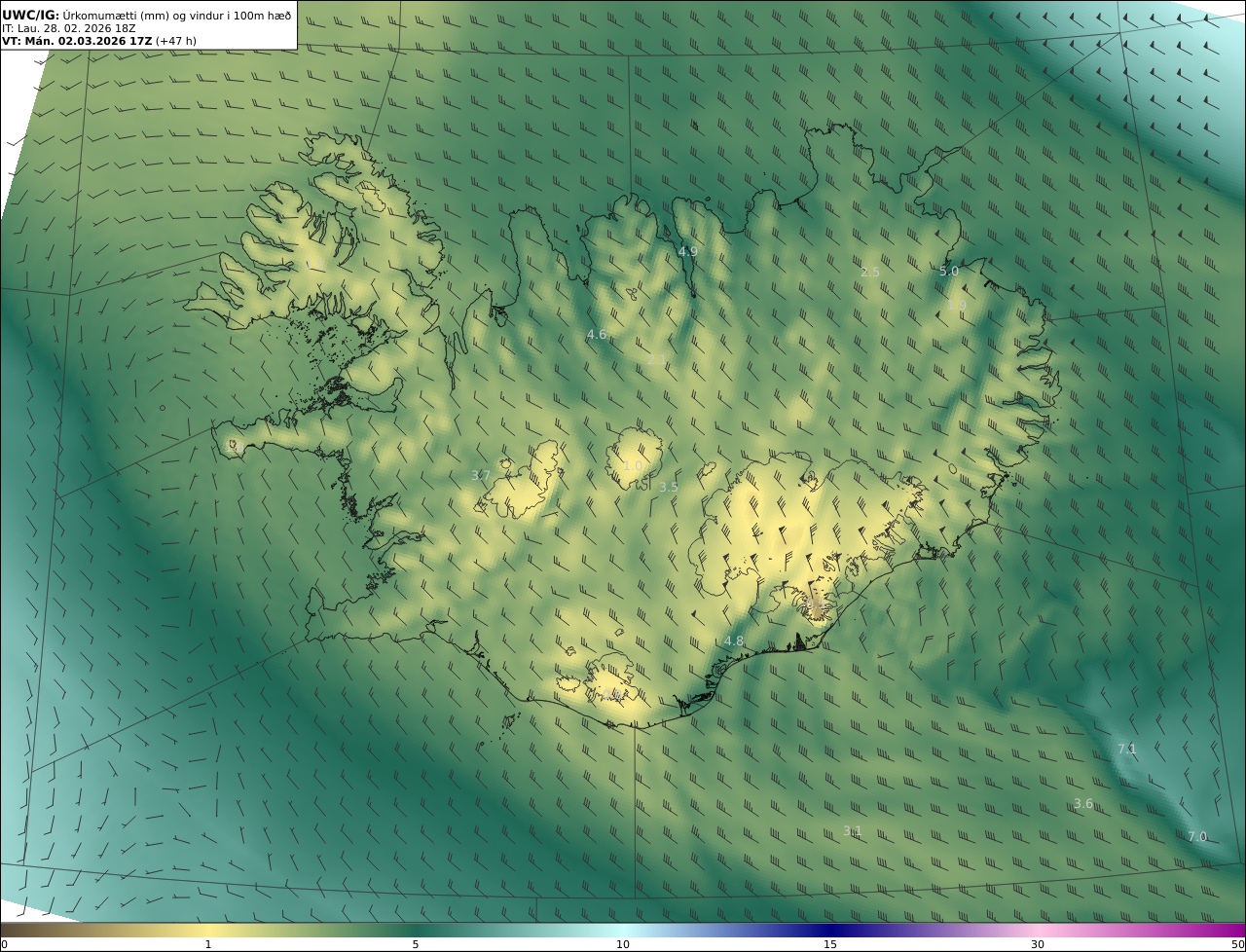Image resolution: width=1246 pixels, height=952 pixels.
Task: Click the 3.1 value label over the sea
Action: point(853,830)
